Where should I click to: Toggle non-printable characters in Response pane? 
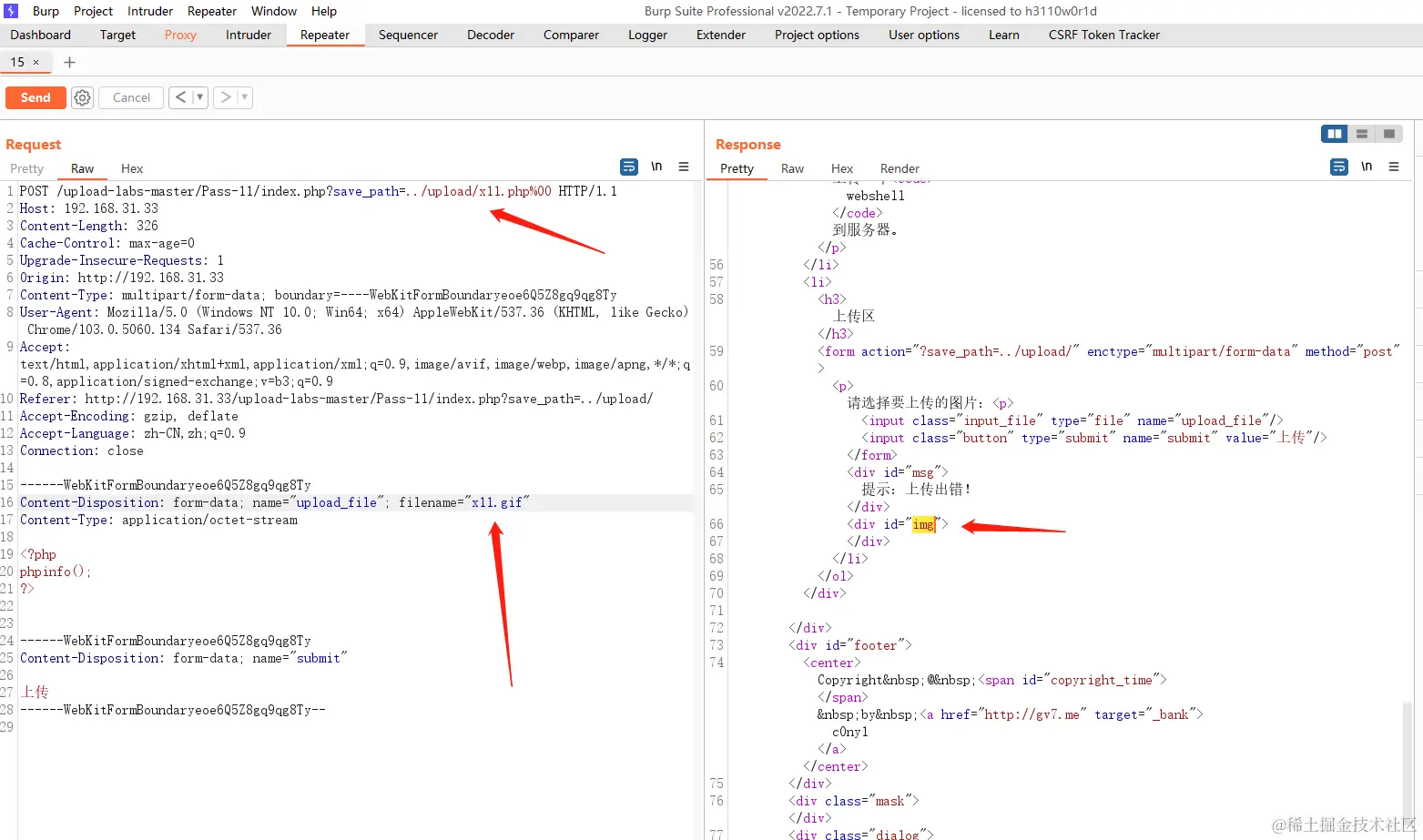1367,167
